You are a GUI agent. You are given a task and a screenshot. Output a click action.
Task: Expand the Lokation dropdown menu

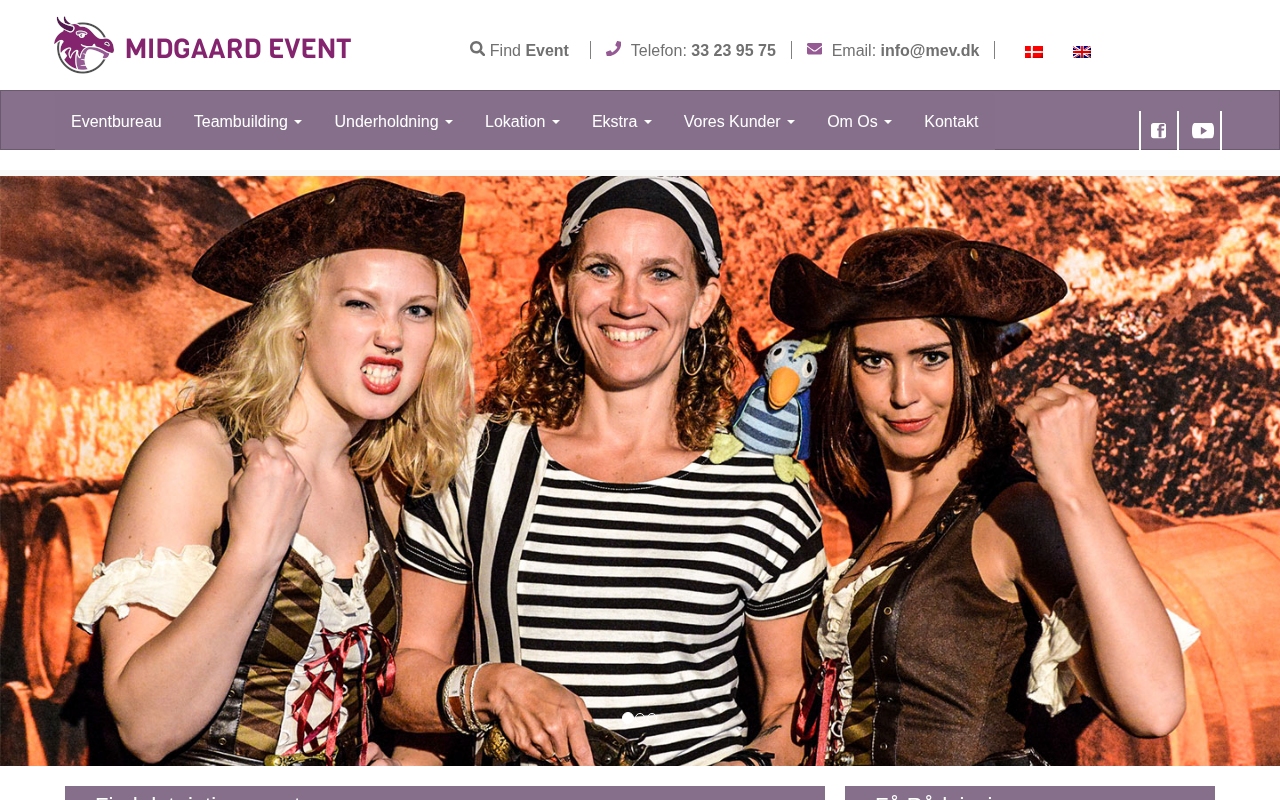[522, 122]
